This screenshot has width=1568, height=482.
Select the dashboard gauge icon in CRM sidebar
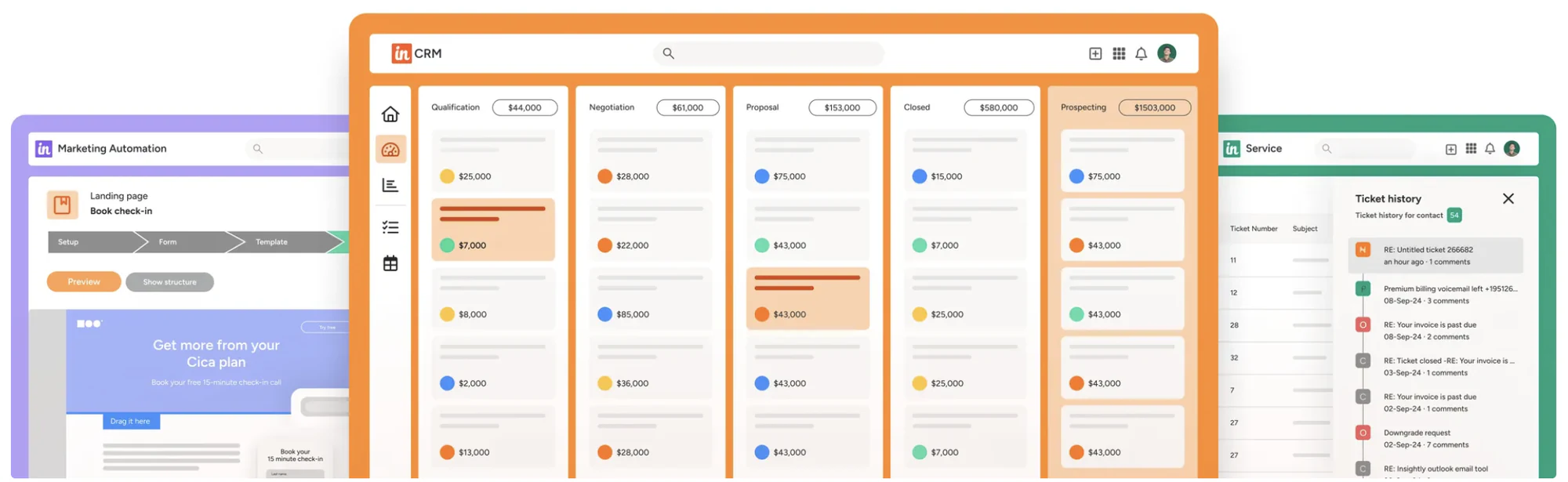(390, 149)
